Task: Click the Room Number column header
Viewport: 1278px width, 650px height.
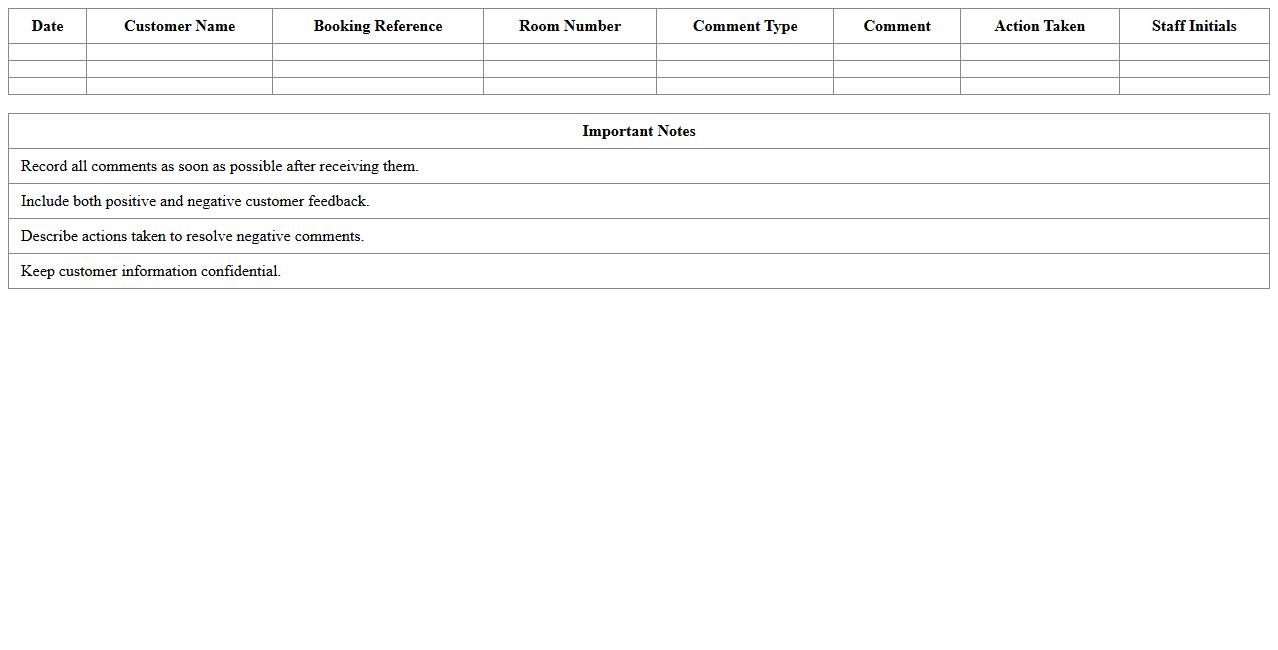Action: coord(569,26)
